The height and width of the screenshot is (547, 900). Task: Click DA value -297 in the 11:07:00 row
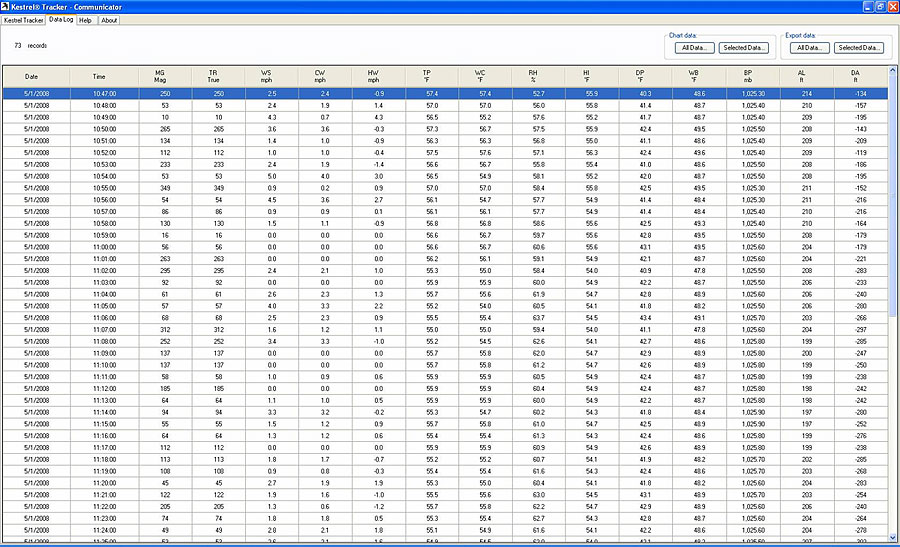tap(860, 330)
